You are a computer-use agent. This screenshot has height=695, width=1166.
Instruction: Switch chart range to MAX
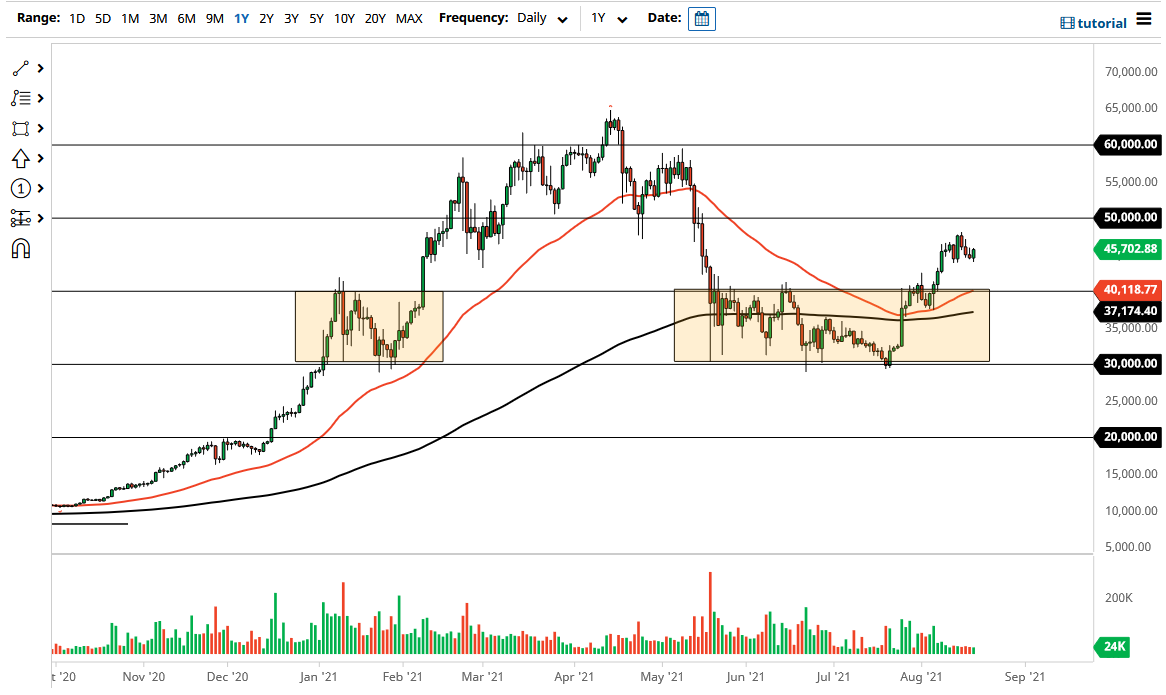pyautogui.click(x=409, y=18)
